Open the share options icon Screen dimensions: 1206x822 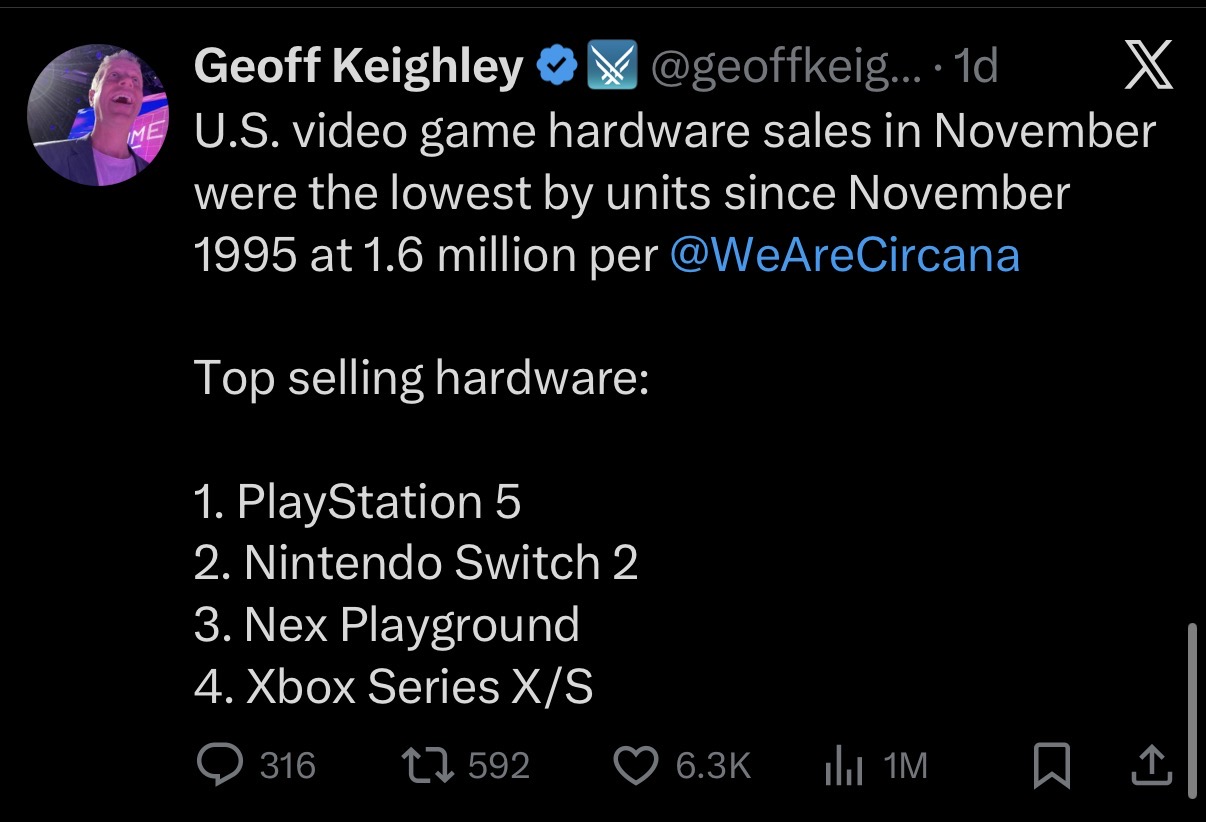coord(1150,766)
